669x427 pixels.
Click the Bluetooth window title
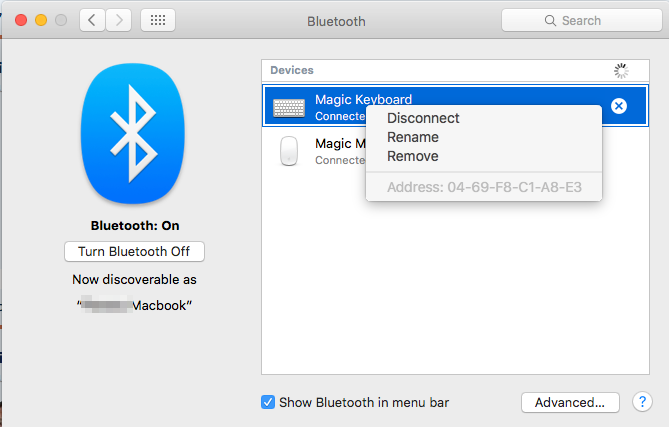click(336, 21)
